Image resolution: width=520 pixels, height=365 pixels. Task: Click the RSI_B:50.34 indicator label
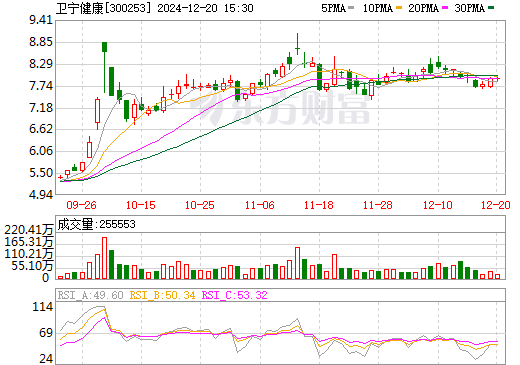coord(162,295)
